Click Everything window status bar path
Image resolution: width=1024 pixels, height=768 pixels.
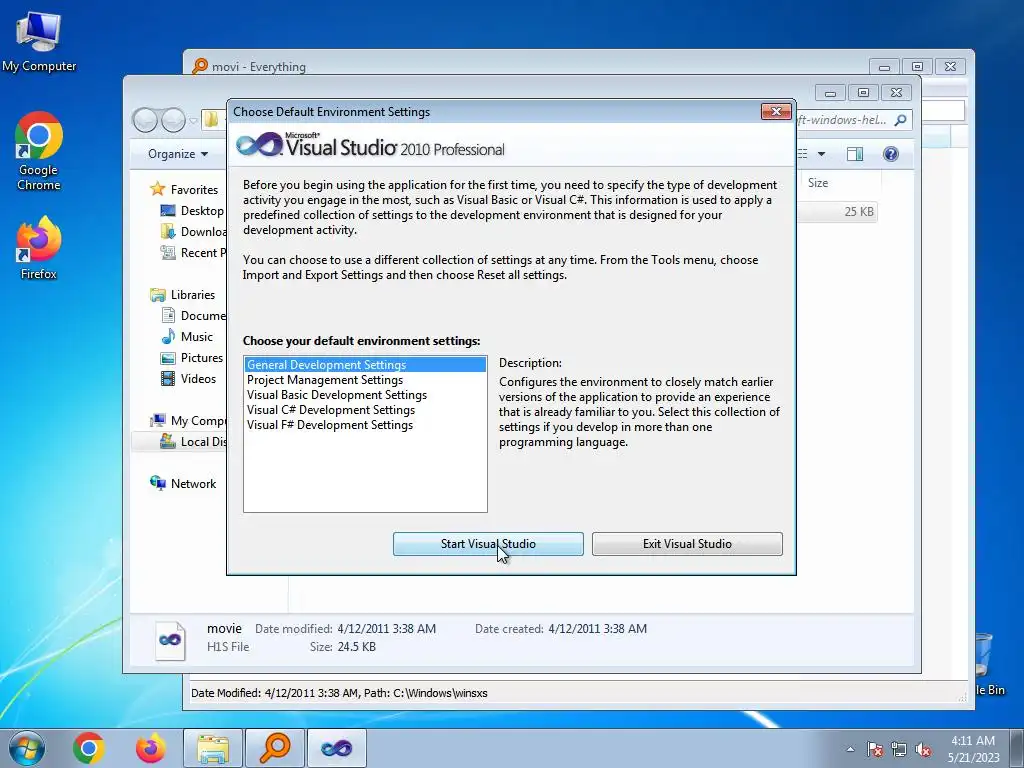tap(340, 694)
